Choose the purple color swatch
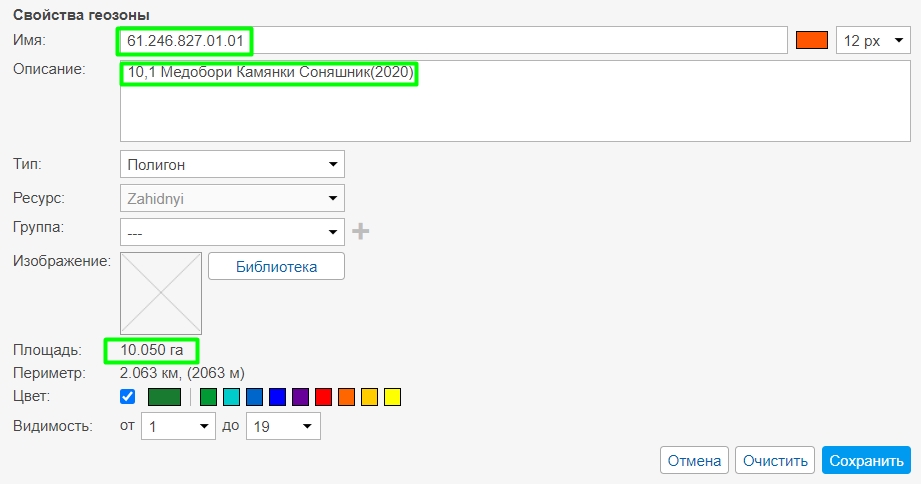Screen dimensions: 921x484 pyautogui.click(x=300, y=398)
